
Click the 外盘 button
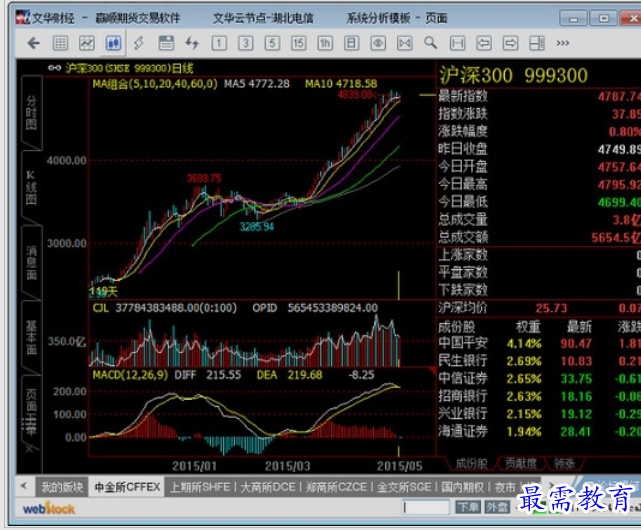tap(497, 508)
